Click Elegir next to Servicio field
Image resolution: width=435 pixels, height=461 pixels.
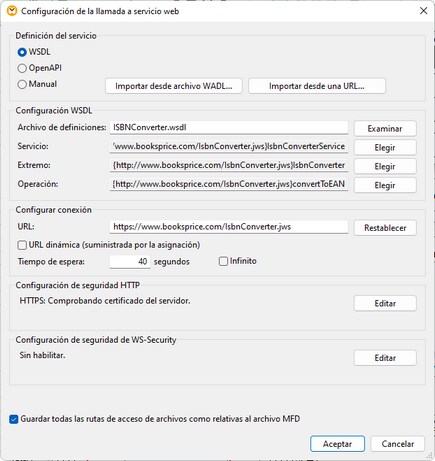pyautogui.click(x=385, y=147)
